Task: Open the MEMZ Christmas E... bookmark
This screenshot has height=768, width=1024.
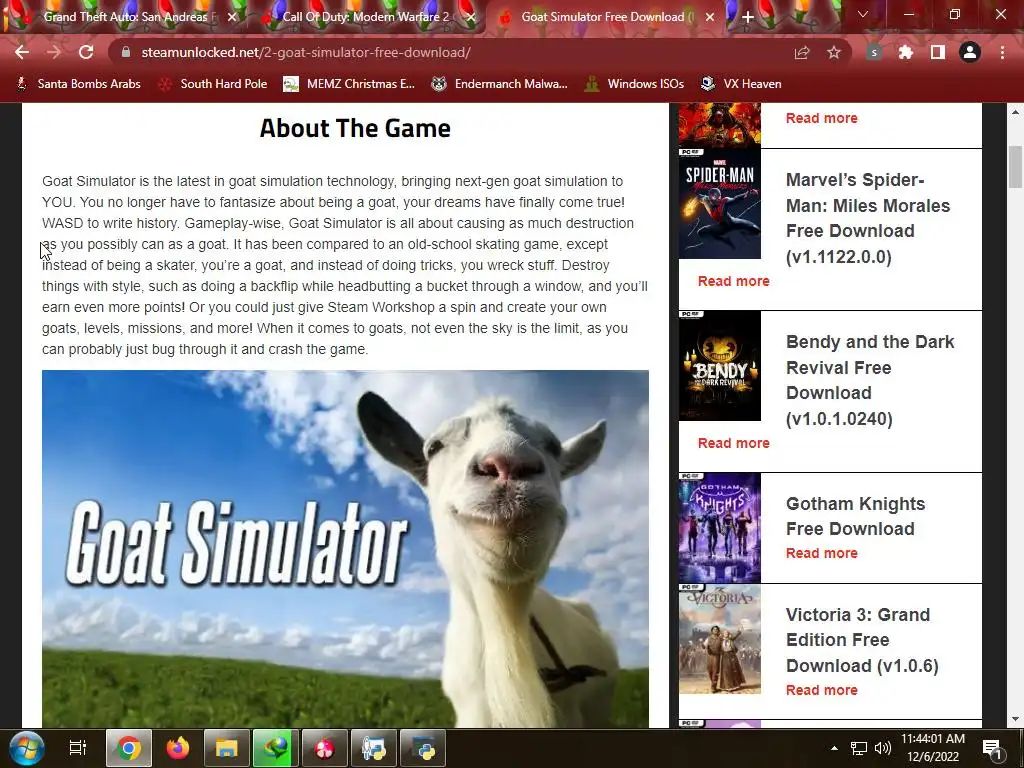Action: 349,84
